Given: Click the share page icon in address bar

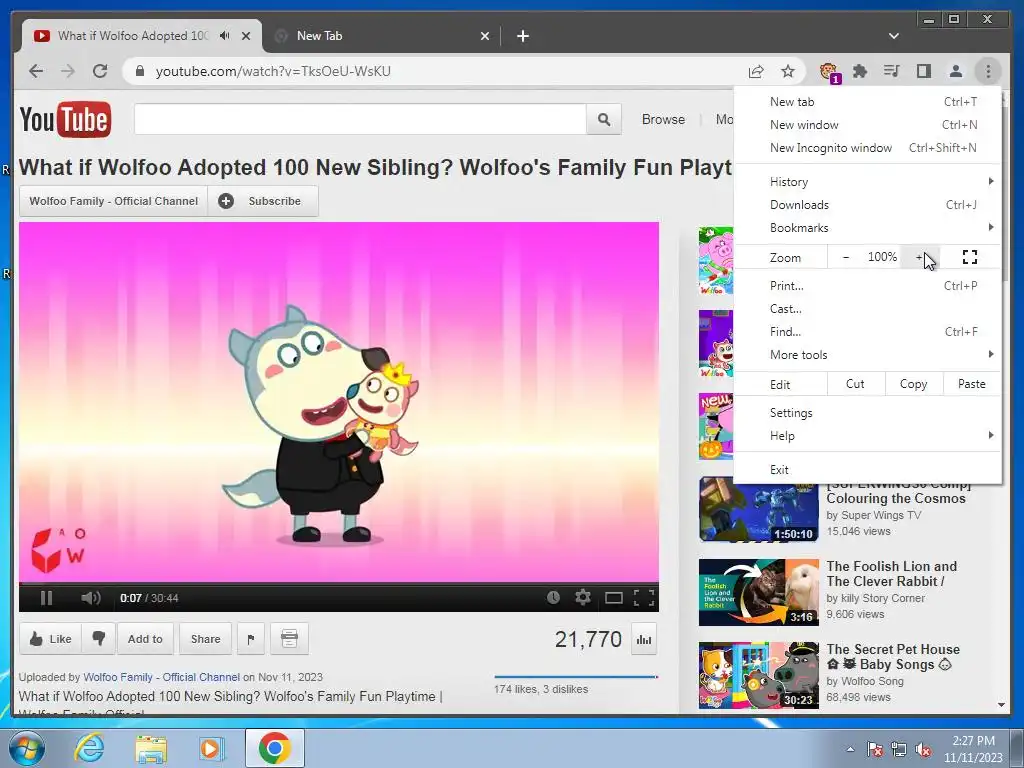Looking at the screenshot, I should coord(756,71).
